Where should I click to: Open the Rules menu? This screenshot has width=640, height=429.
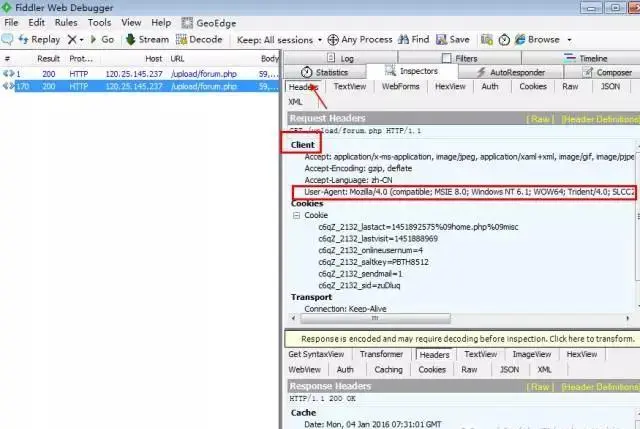pos(66,23)
